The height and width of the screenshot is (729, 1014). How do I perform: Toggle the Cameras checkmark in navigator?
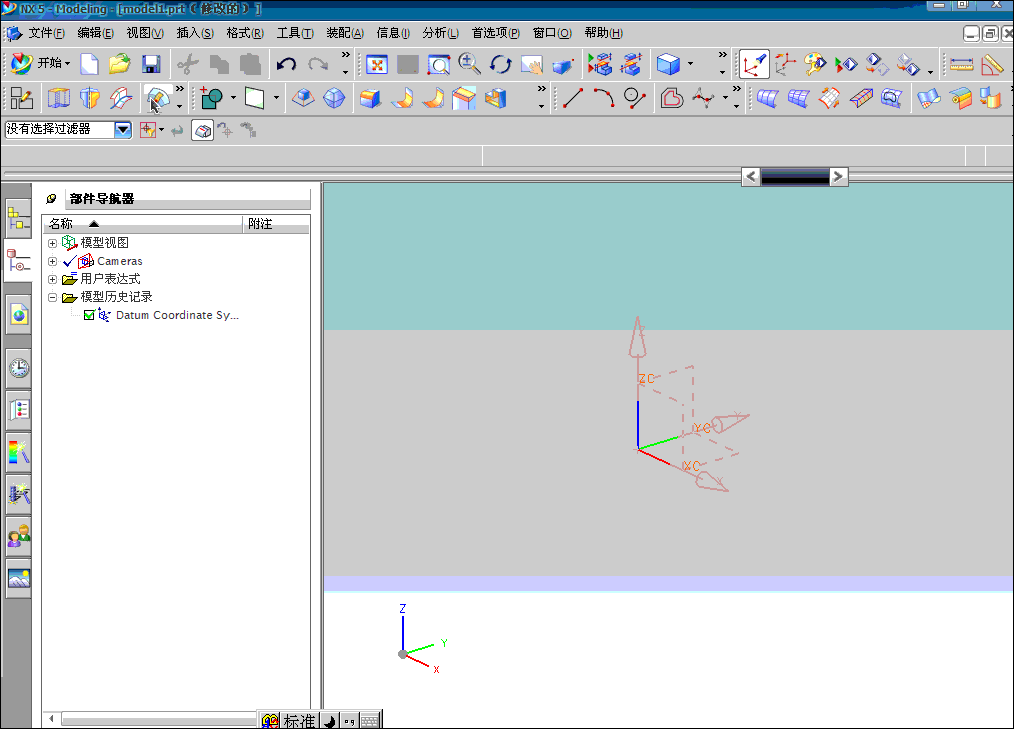click(69, 261)
